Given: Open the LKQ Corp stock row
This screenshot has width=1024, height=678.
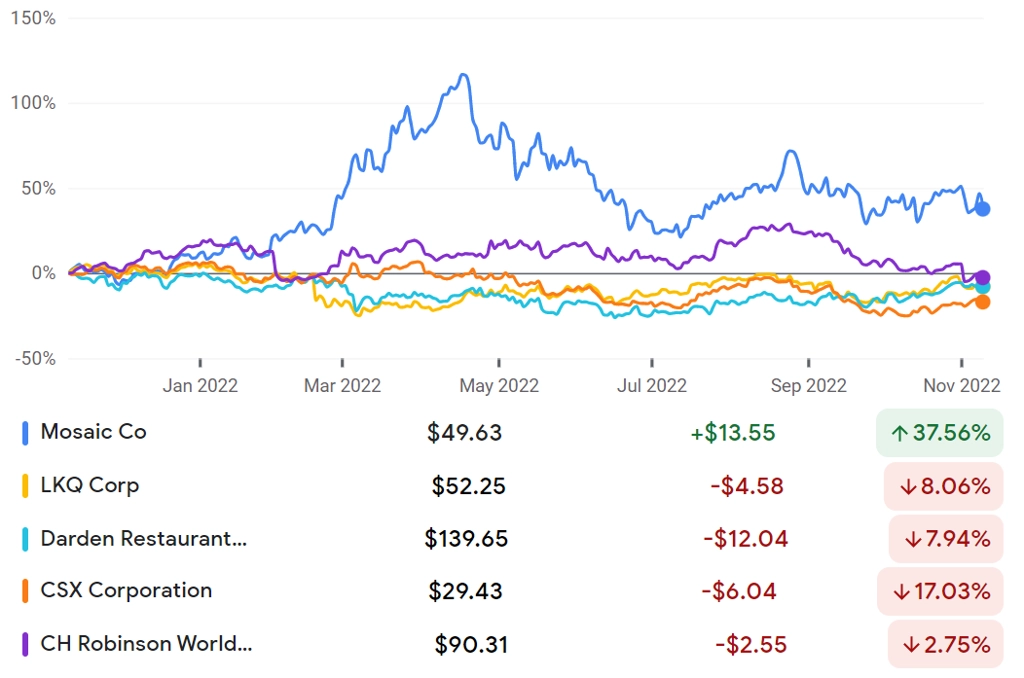Looking at the screenshot, I should click(x=512, y=486).
